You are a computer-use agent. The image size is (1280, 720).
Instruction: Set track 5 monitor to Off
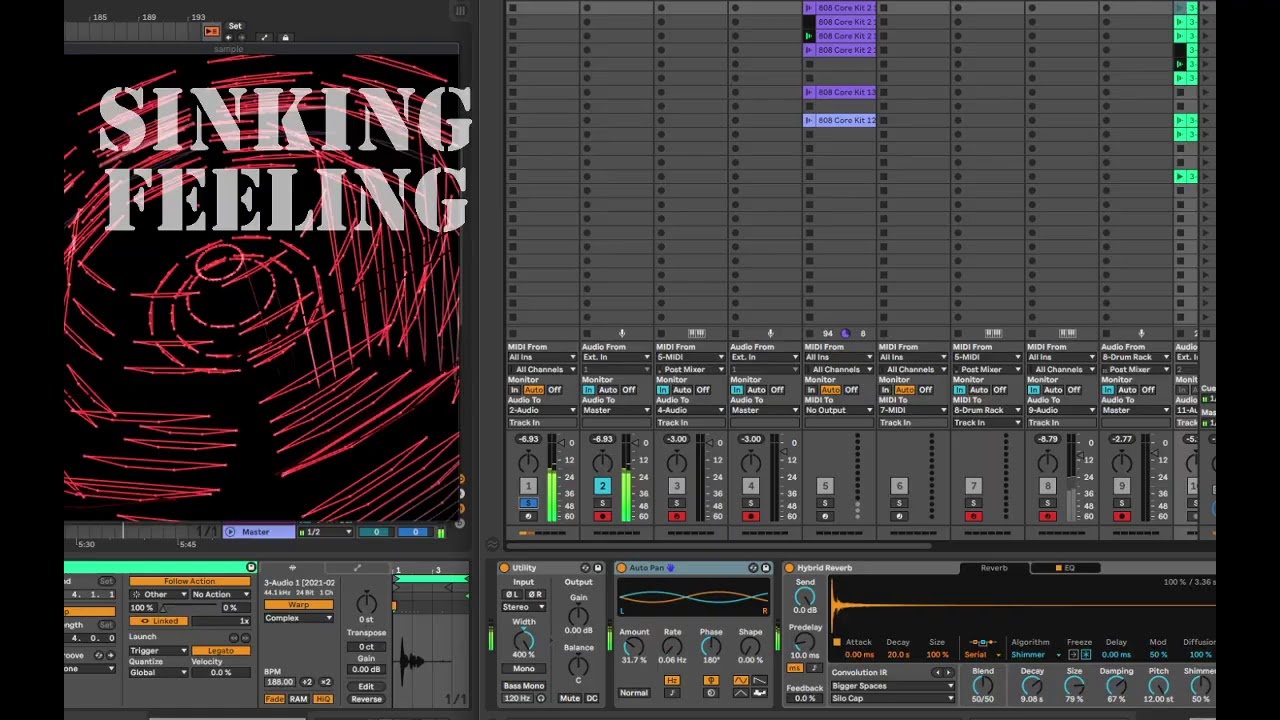[851, 390]
